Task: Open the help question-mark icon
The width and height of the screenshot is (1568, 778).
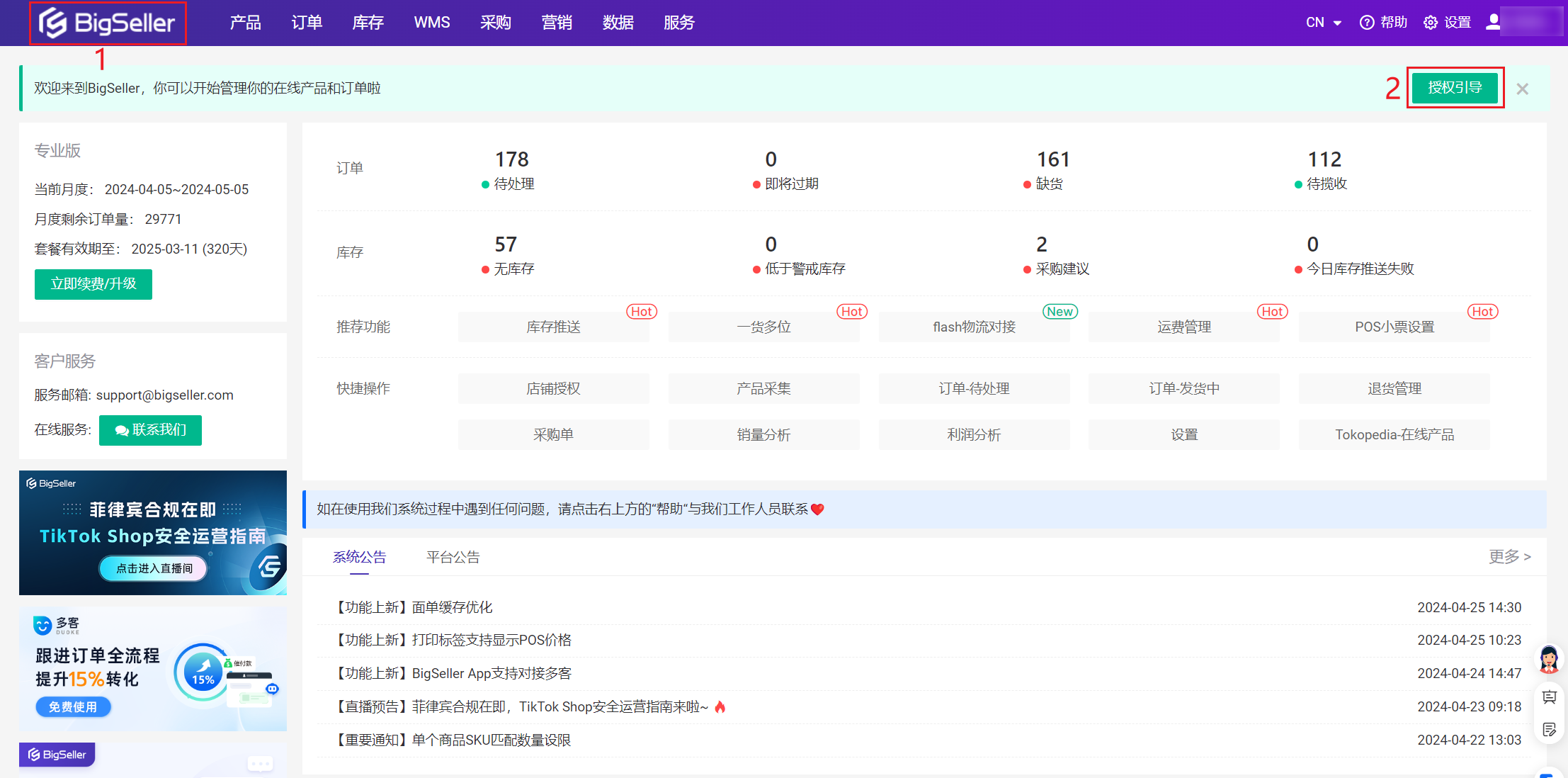Action: pyautogui.click(x=1367, y=23)
